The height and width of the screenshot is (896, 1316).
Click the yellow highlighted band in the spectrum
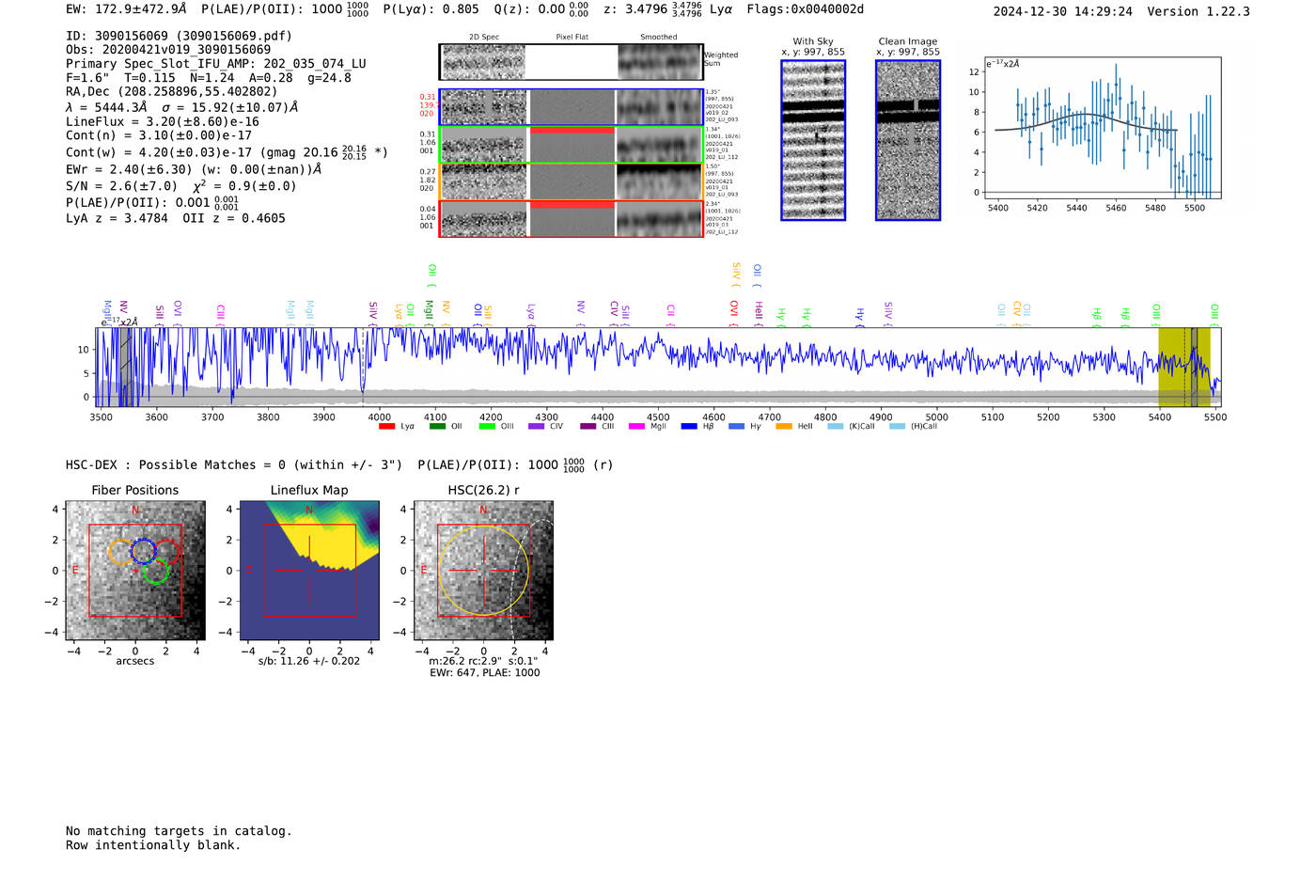click(1183, 368)
